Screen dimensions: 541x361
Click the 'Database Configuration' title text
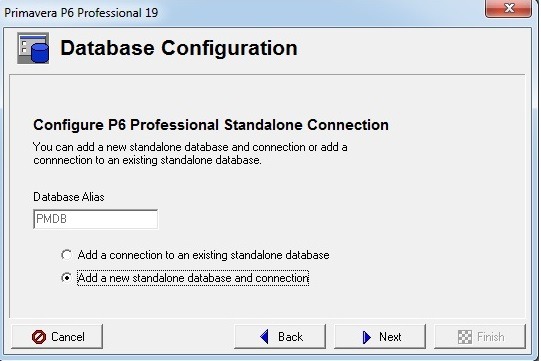(179, 48)
